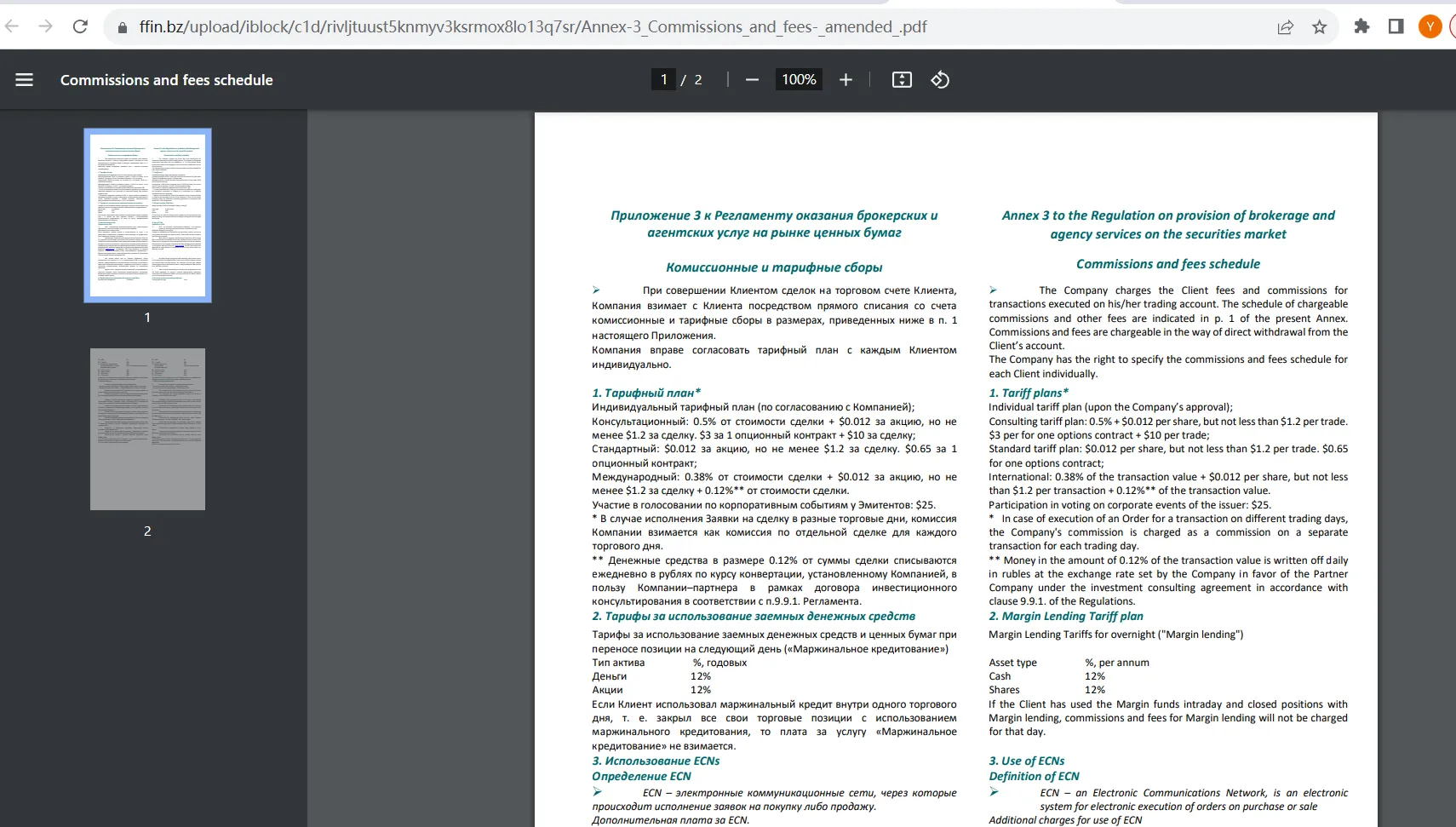Click the '3. Use of ECNs' heading
This screenshot has width=1456, height=827.
tap(1027, 761)
